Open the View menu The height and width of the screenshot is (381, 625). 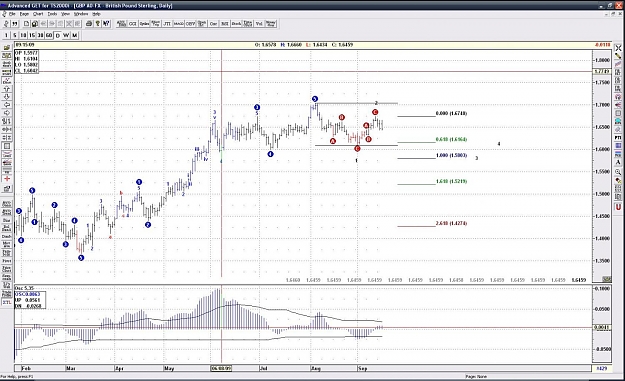(65, 14)
